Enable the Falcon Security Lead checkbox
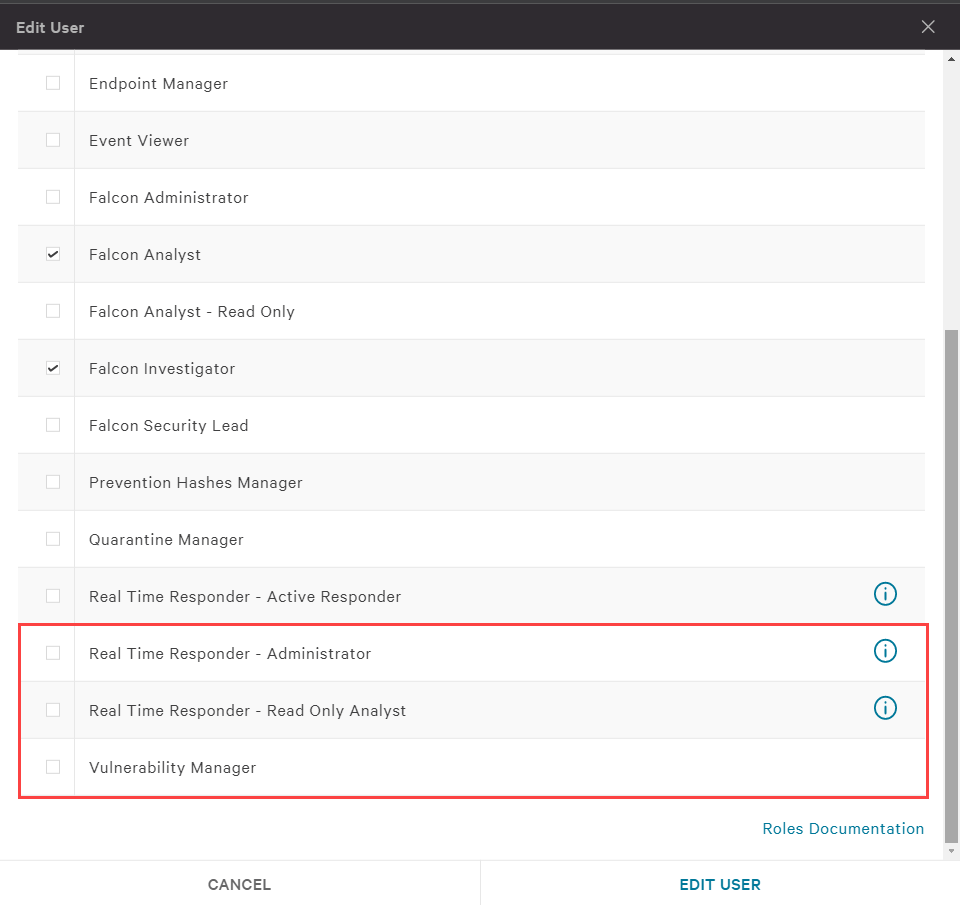Screen dimensions: 960x905 click(53, 424)
